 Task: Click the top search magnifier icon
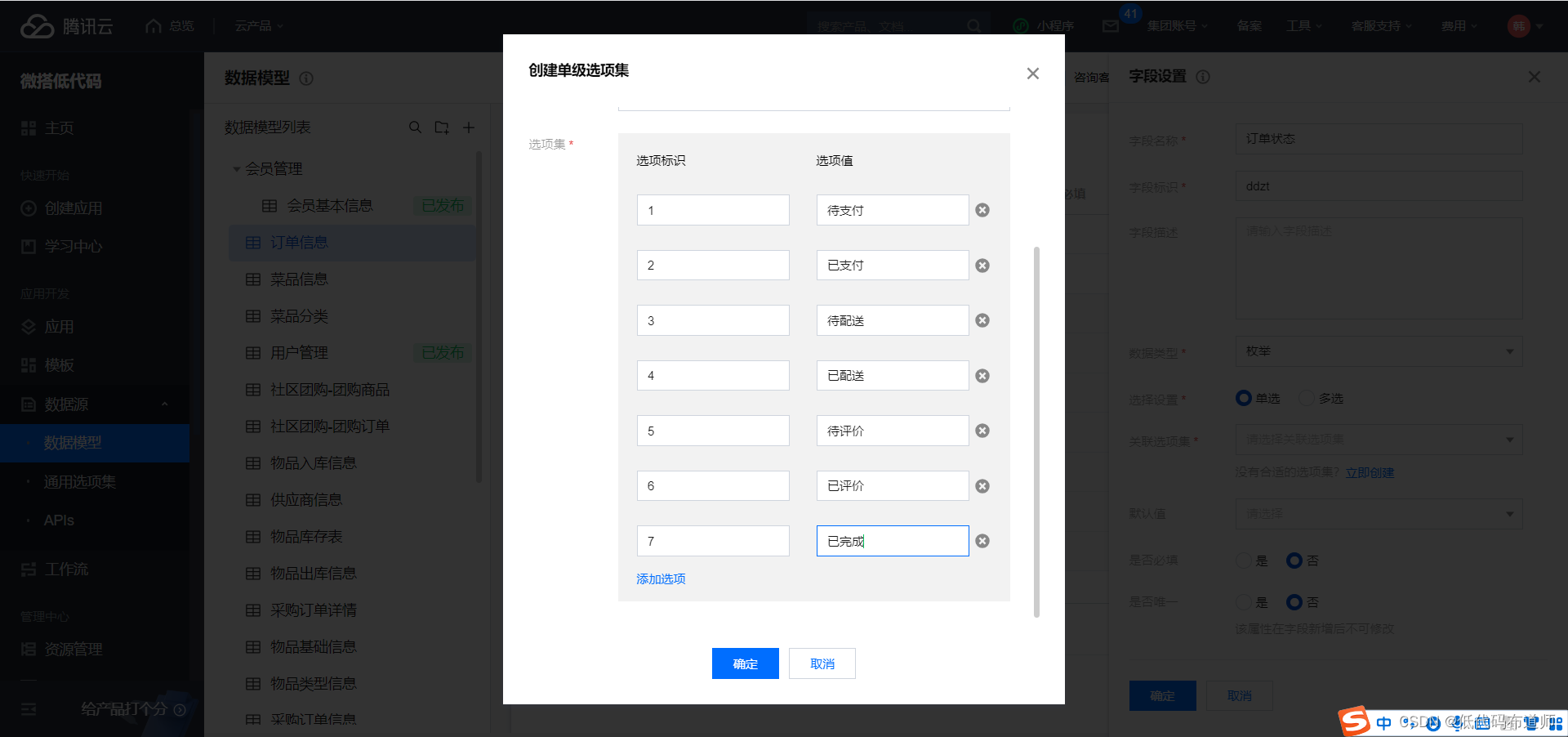coord(973,26)
